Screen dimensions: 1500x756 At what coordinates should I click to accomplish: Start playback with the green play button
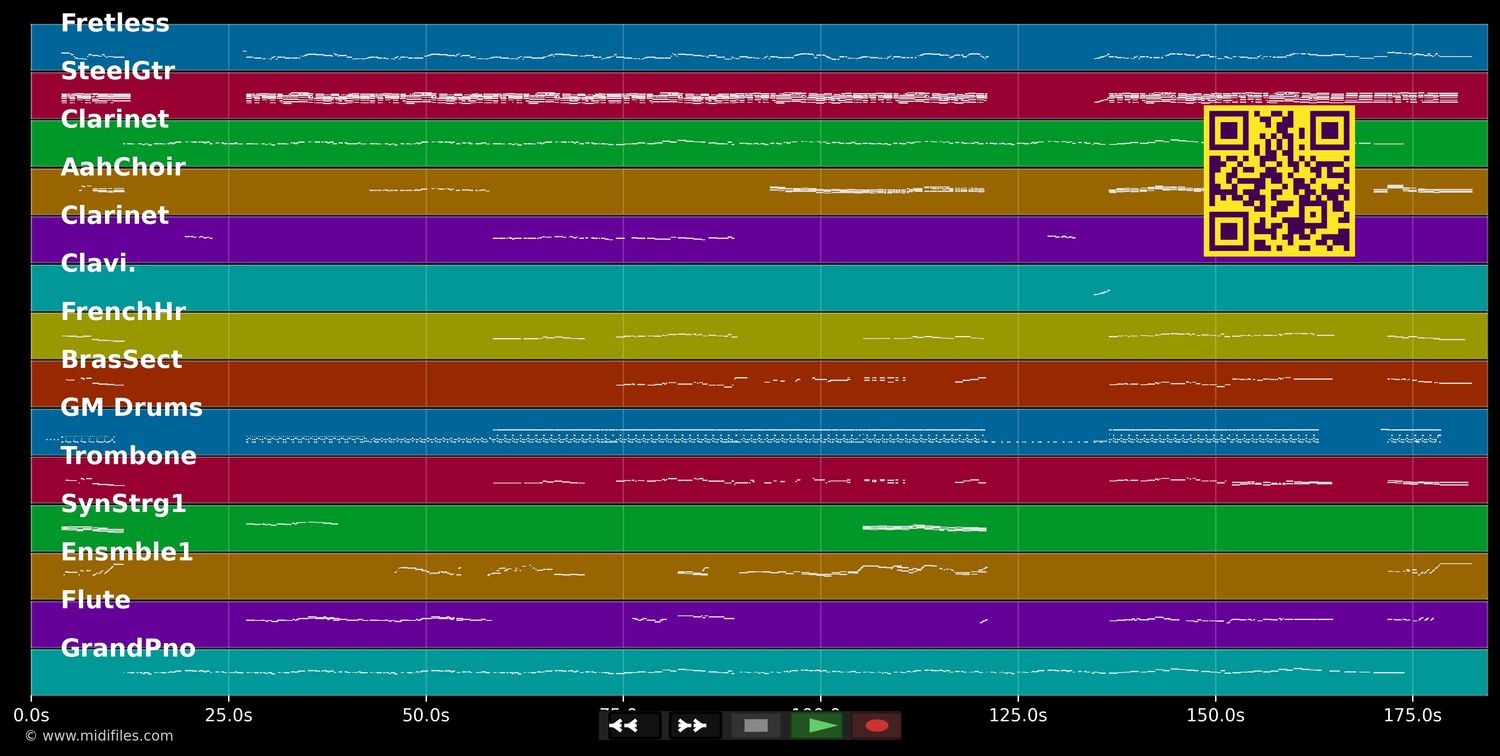coord(817,725)
